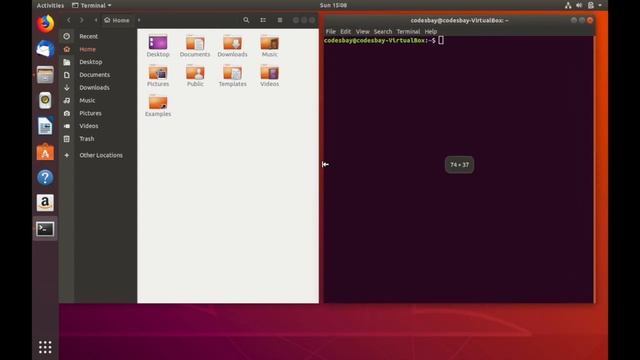
Task: Launch Amazon from the dock
Action: point(45,203)
